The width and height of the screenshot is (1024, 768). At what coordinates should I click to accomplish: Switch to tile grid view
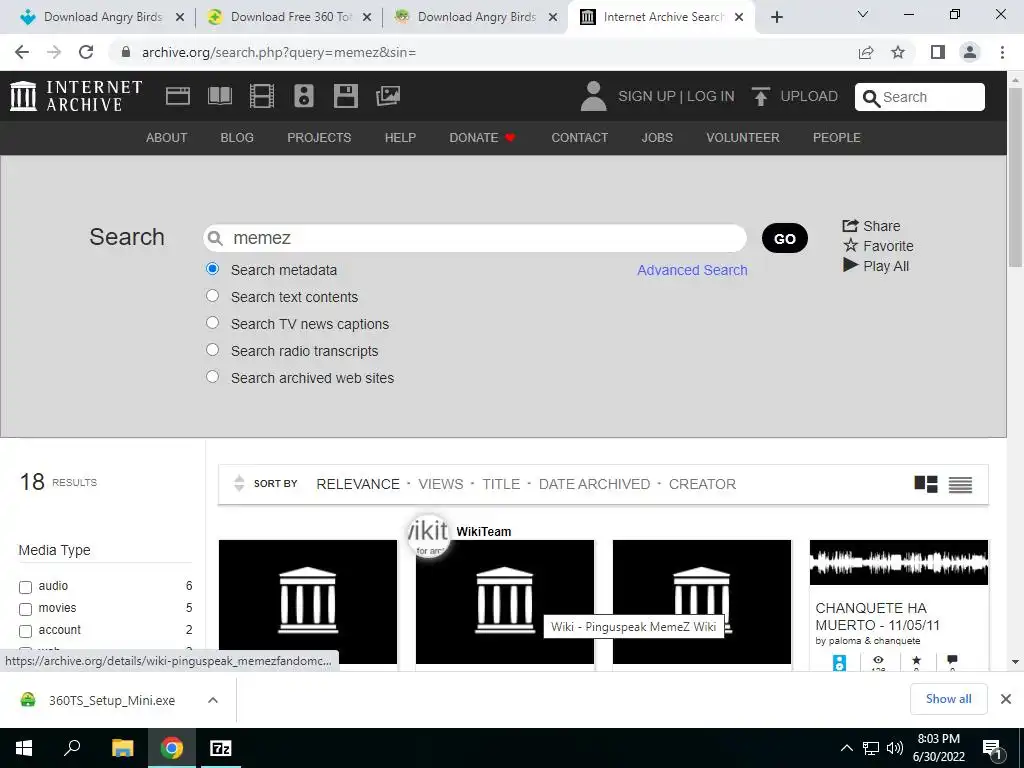pyautogui.click(x=925, y=484)
